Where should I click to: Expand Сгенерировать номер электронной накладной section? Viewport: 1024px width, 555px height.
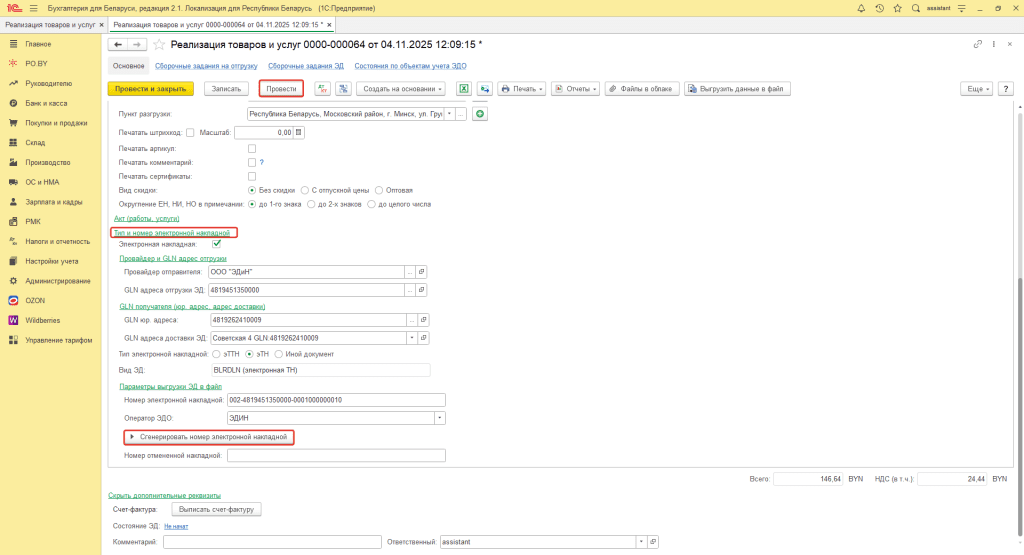[x=132, y=437]
